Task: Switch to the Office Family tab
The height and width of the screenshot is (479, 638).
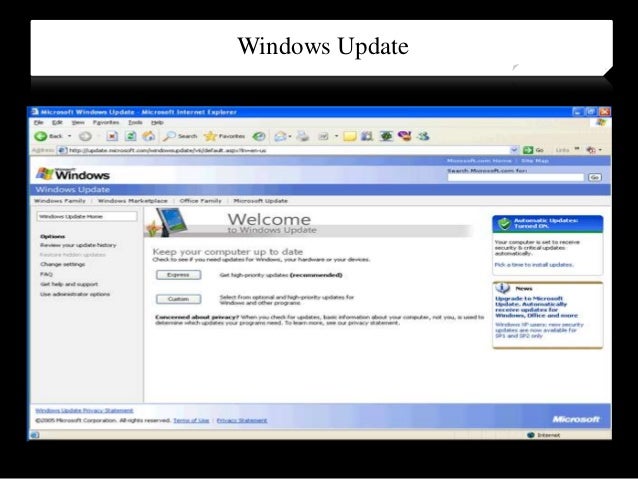Action: point(201,201)
